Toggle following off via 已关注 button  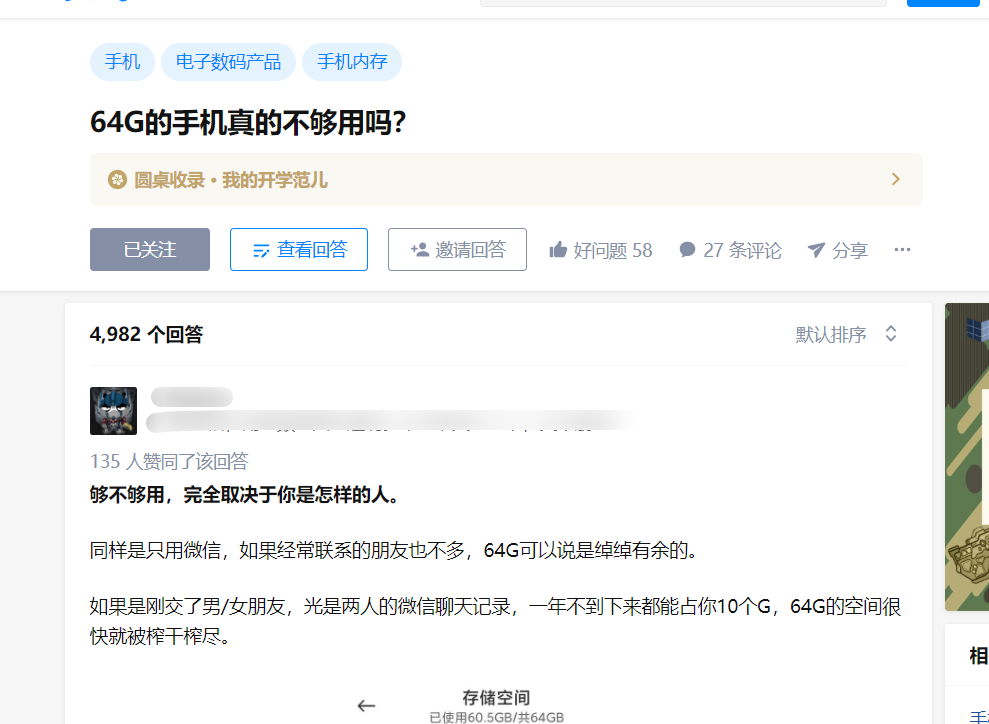point(149,249)
